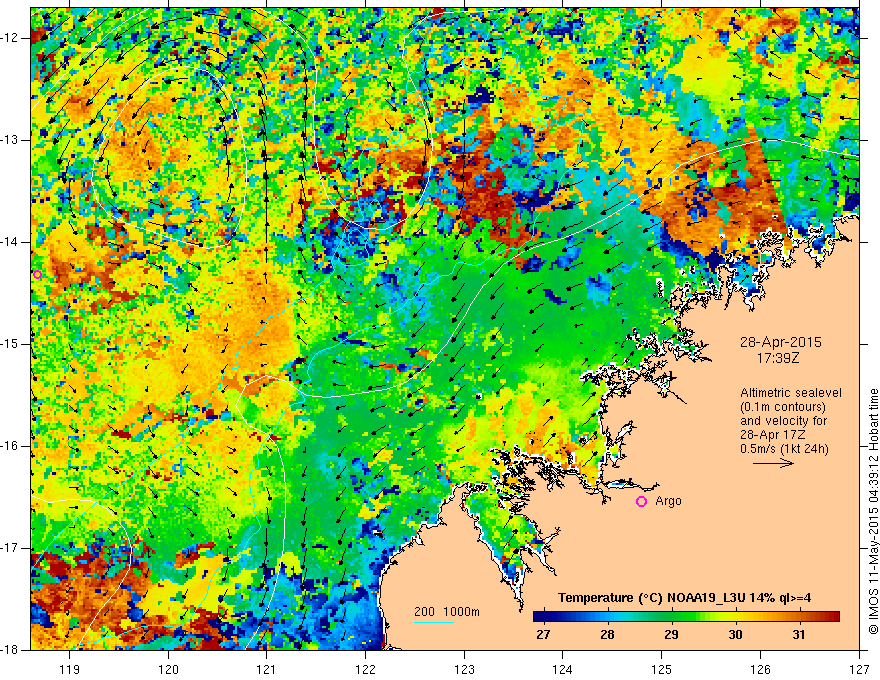Click the latitude label '-13'
Screen dimensions: 880x680
click(10, 140)
